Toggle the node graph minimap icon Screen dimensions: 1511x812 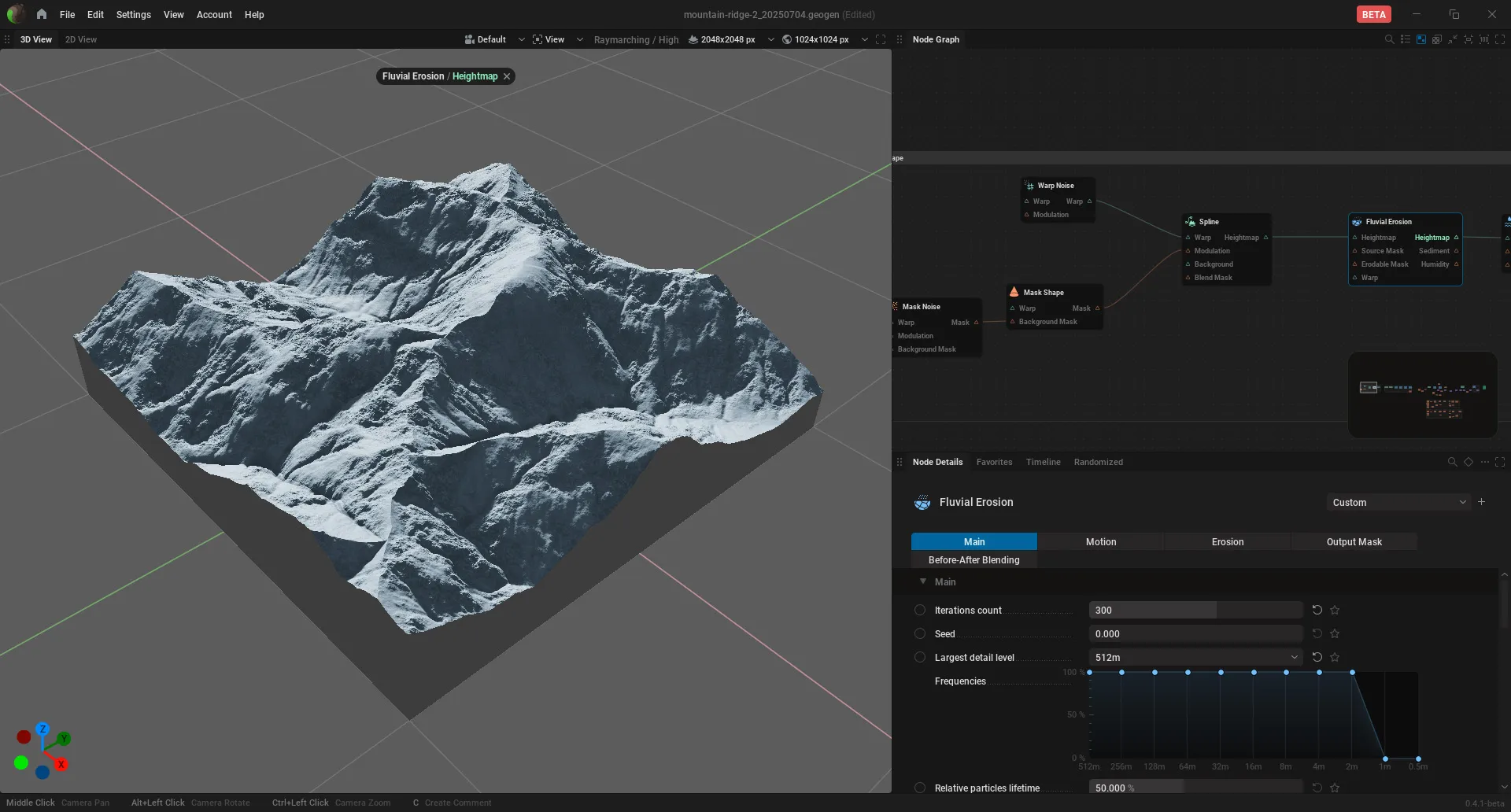click(1421, 39)
